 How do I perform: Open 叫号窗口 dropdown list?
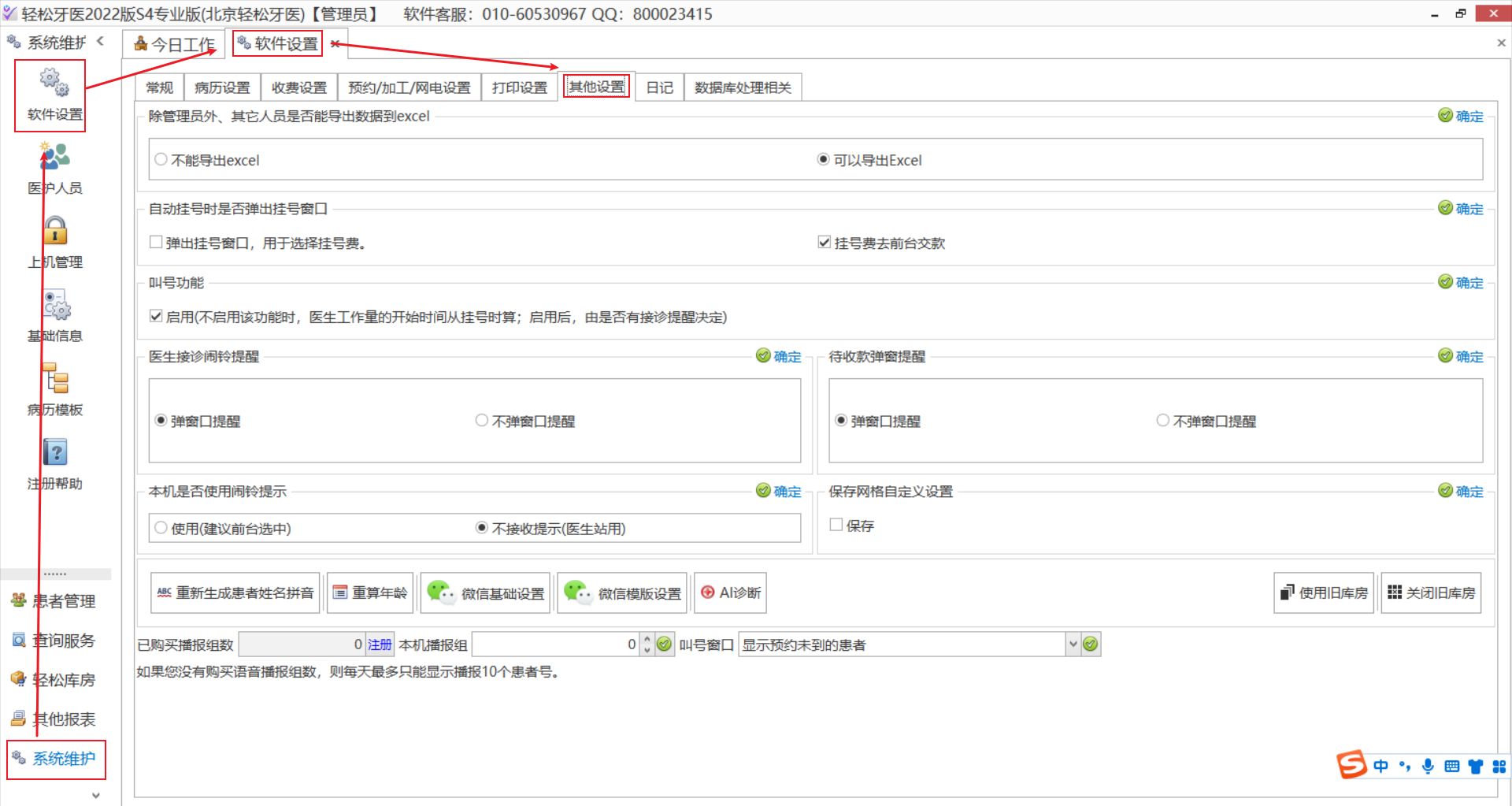pyautogui.click(x=1073, y=644)
